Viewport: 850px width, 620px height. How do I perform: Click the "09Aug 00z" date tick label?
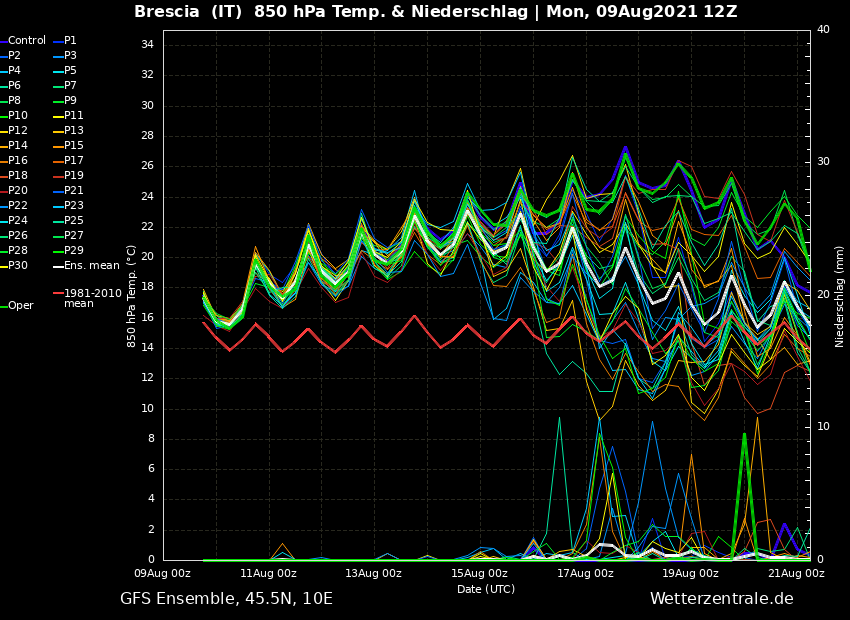click(163, 573)
